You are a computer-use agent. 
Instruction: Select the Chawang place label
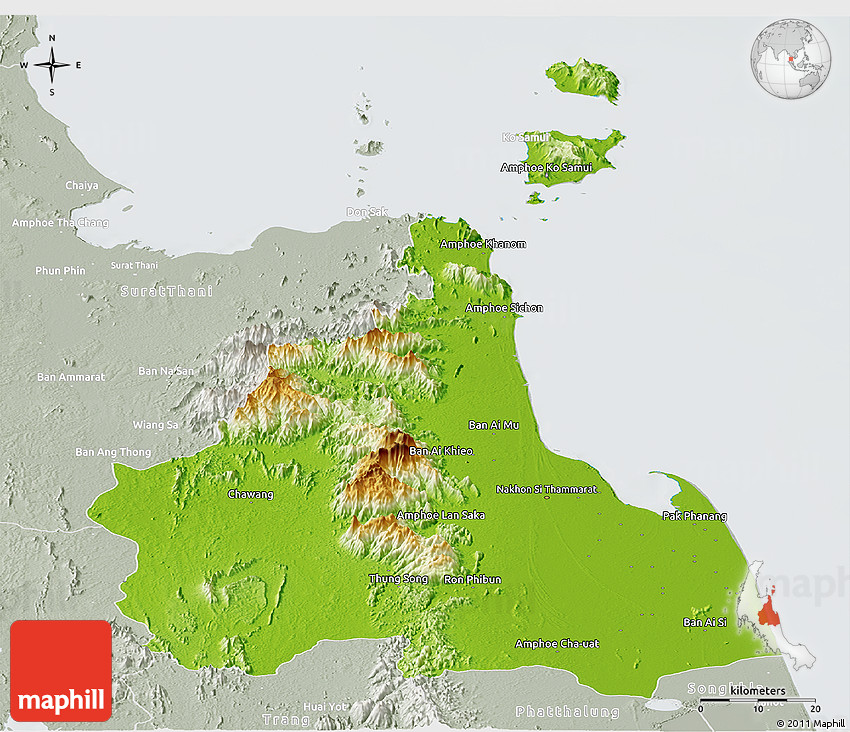coord(250,494)
